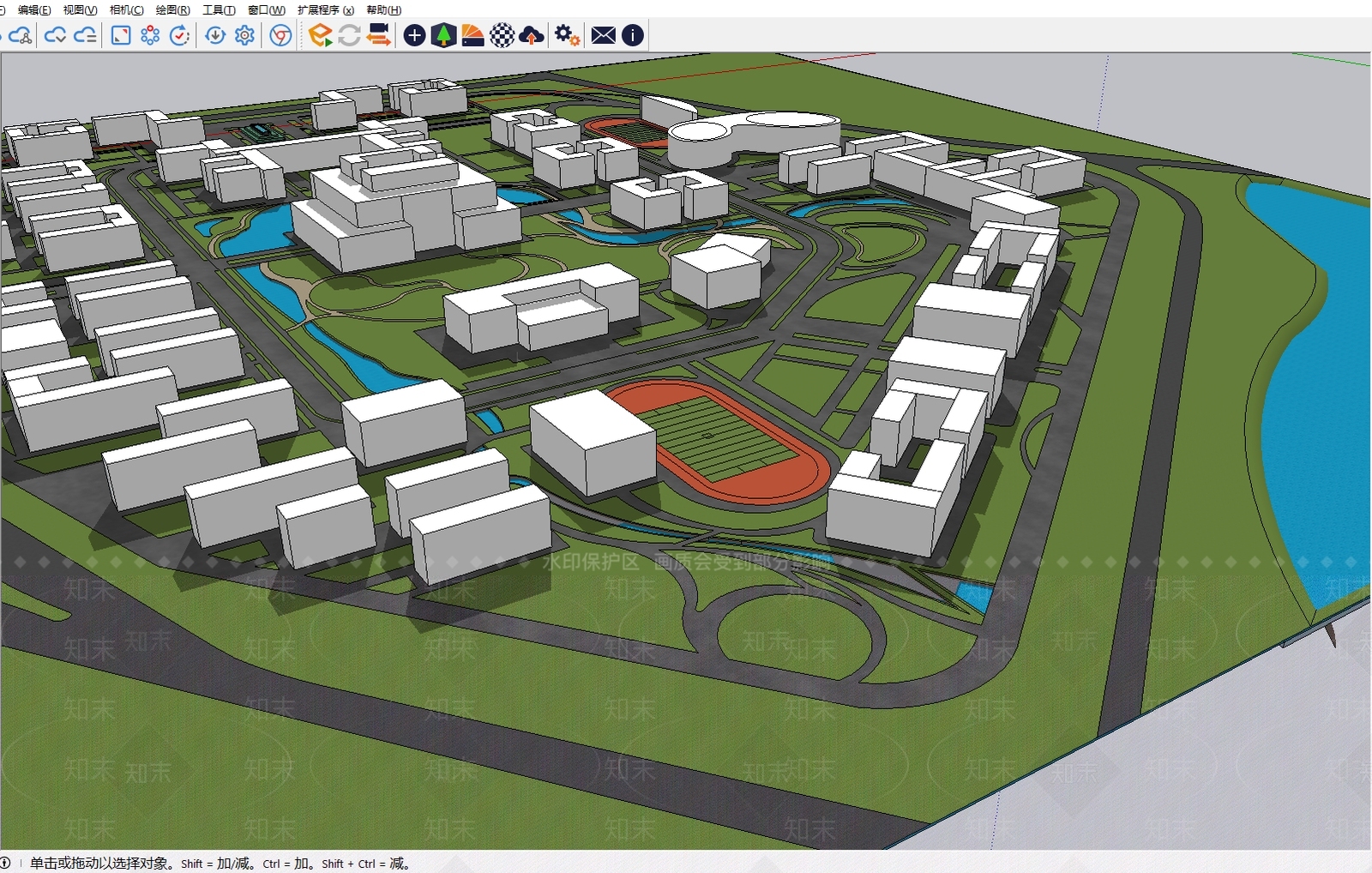Click the square frame with red corner icon
1372x873 pixels.
point(121,35)
